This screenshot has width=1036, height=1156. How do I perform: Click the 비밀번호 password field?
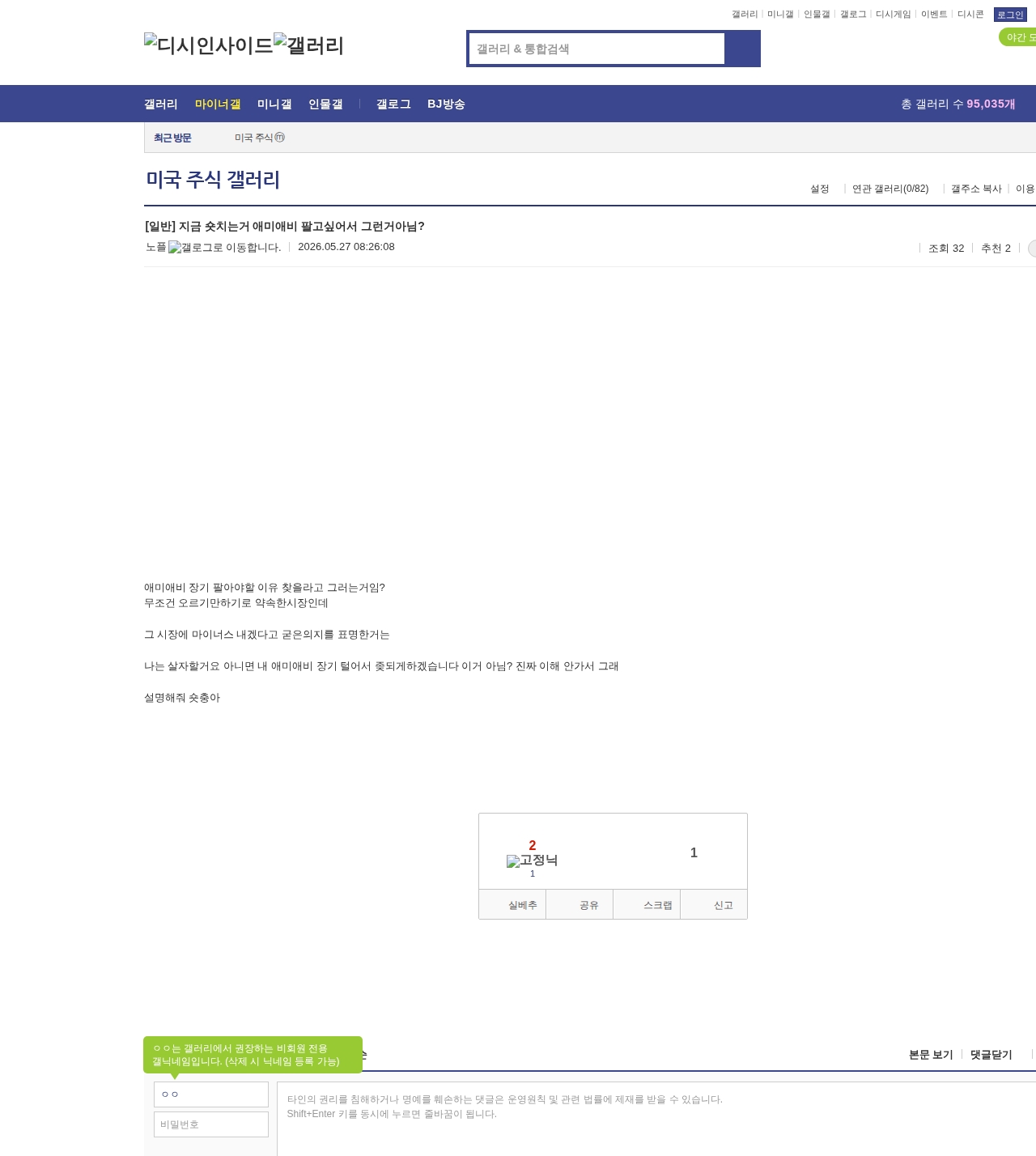pyautogui.click(x=211, y=1124)
